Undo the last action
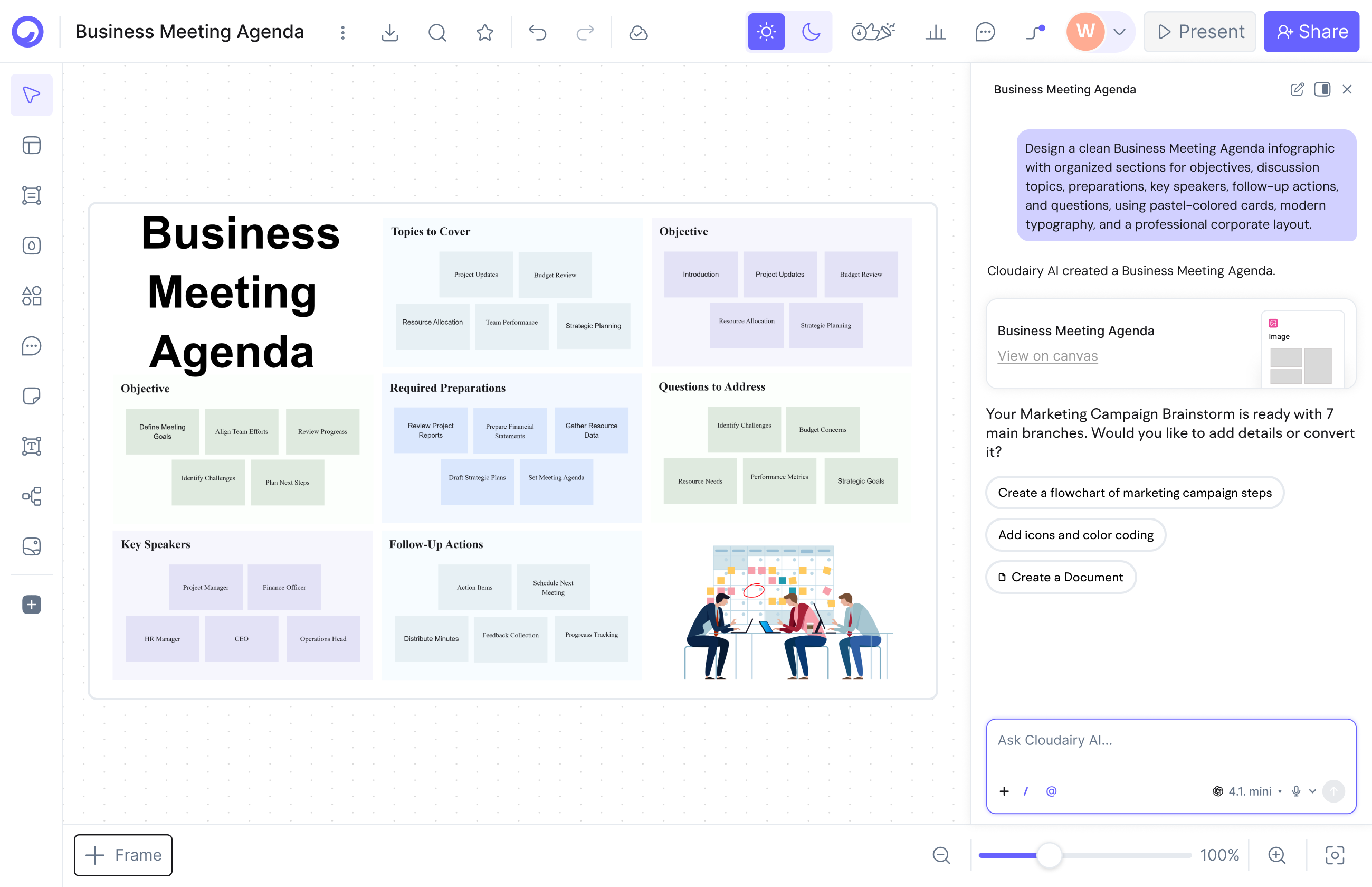This screenshot has width=1372, height=887. [x=538, y=32]
